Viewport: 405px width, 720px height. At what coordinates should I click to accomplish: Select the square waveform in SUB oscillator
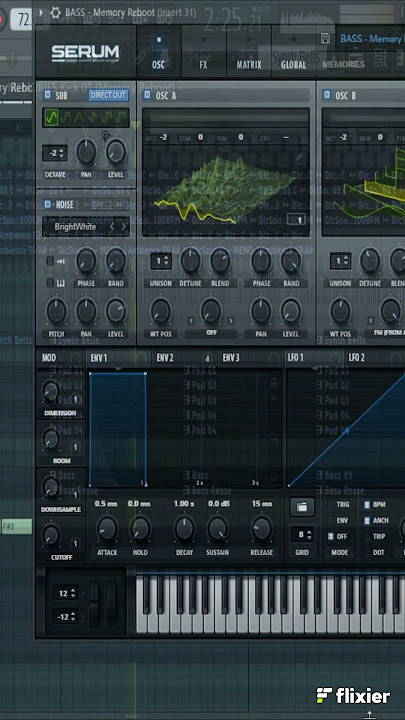pyautogui.click(x=108, y=118)
